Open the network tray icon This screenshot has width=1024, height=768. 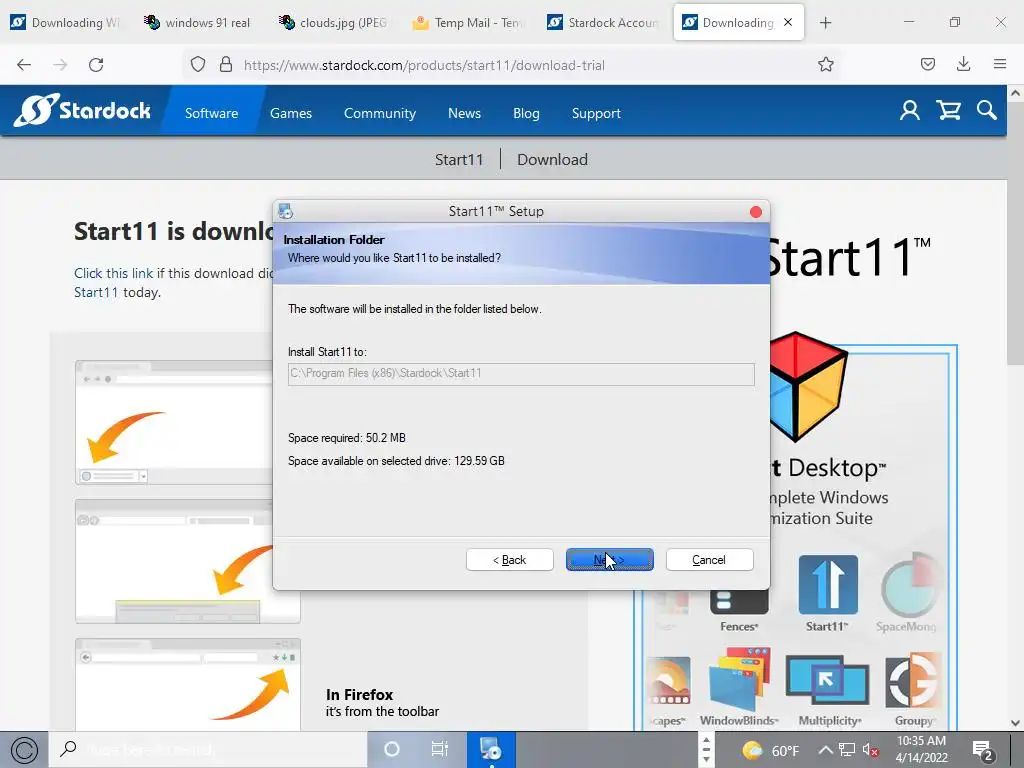point(847,750)
